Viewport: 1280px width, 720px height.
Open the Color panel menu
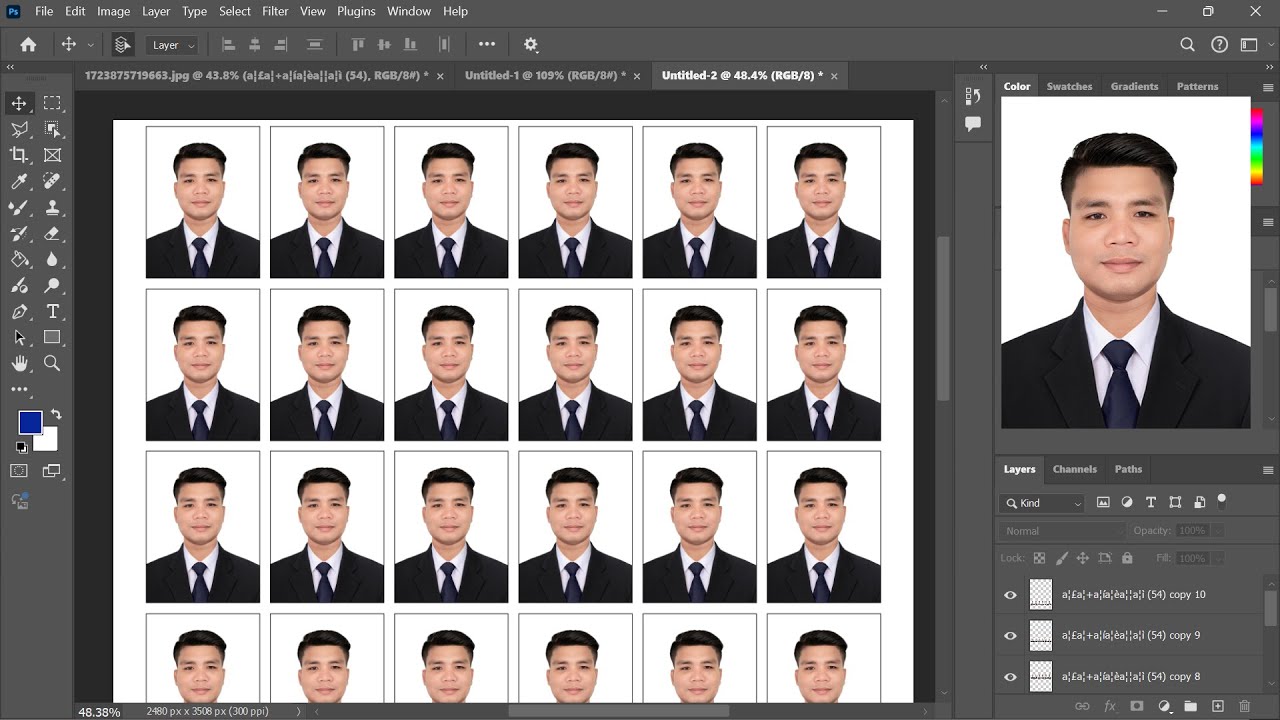click(1268, 86)
